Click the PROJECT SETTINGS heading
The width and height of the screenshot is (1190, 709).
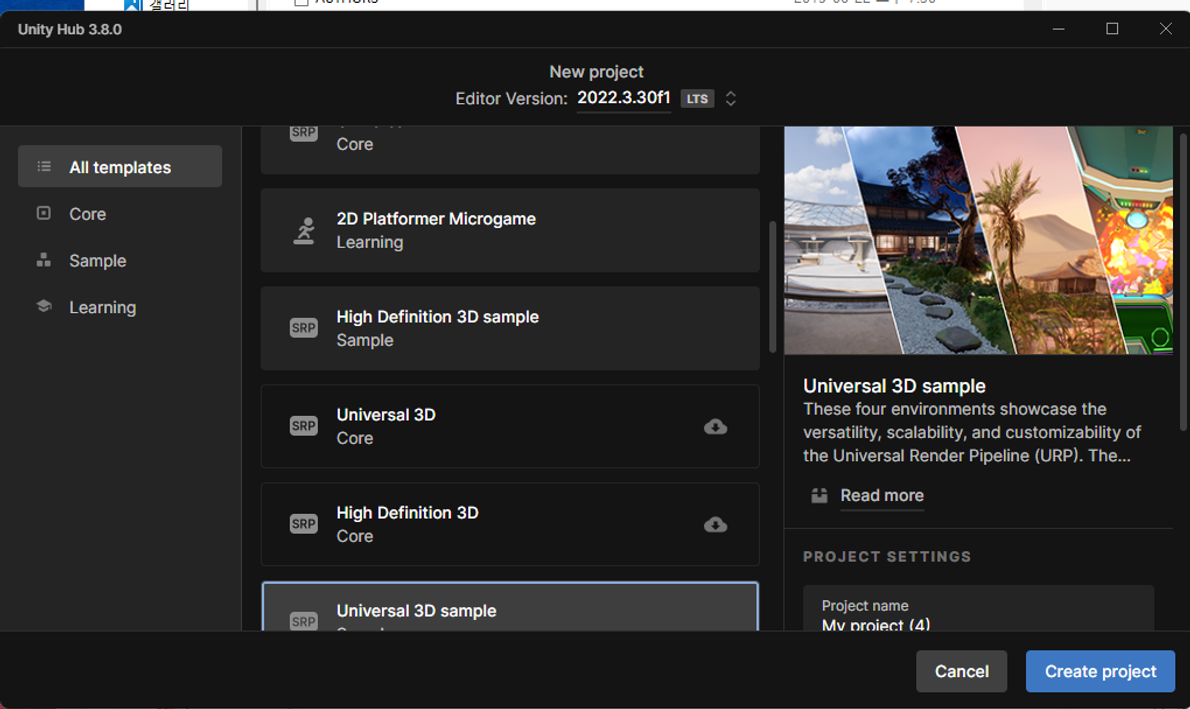pos(887,556)
